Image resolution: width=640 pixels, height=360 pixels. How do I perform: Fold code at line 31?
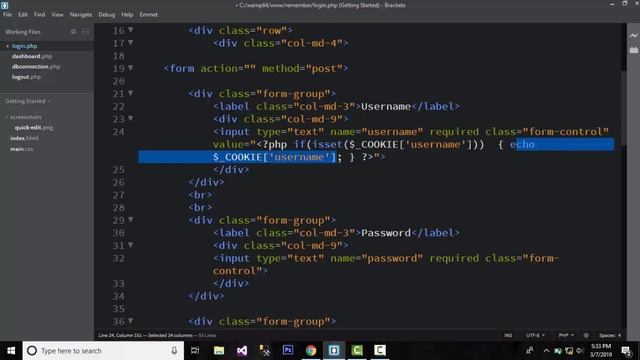131,245
